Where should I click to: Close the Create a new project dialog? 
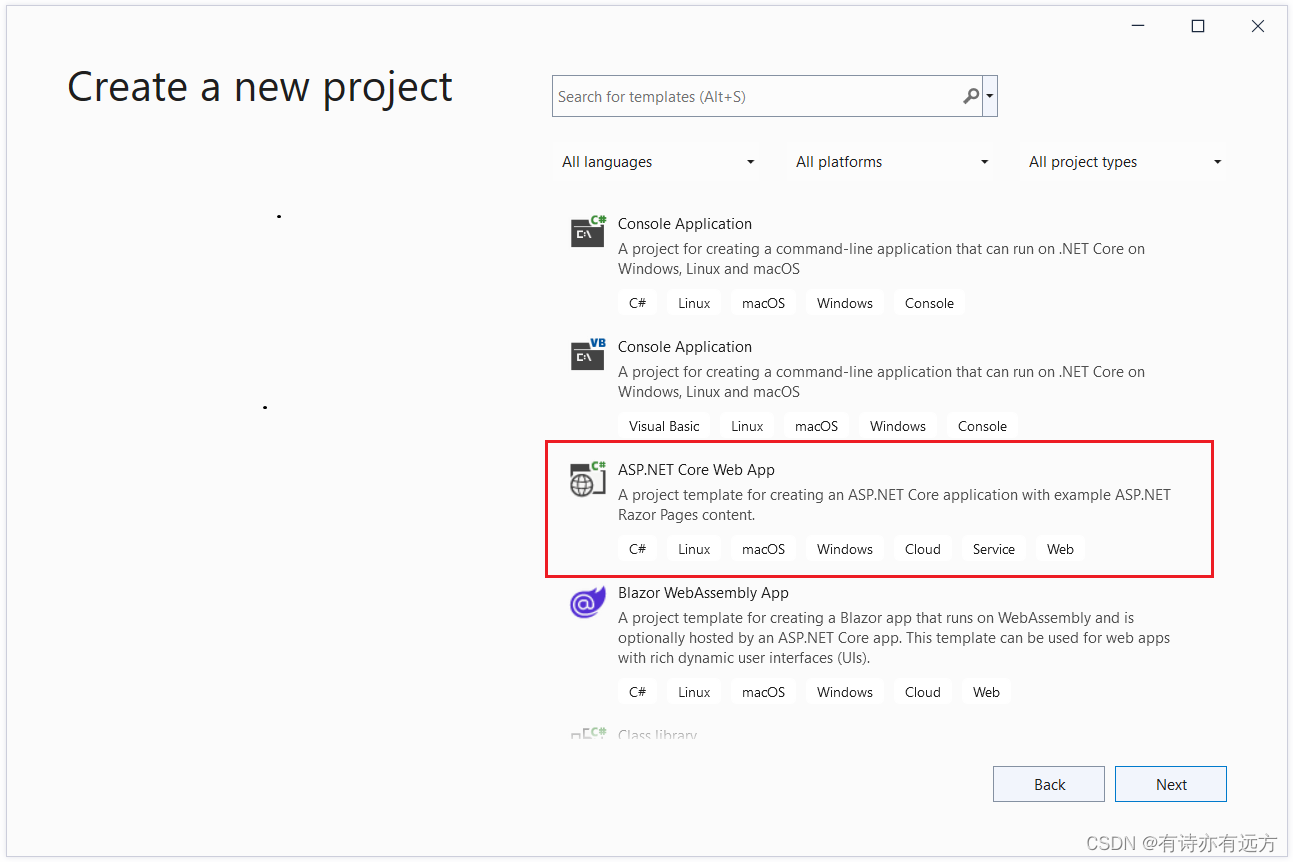[1258, 27]
